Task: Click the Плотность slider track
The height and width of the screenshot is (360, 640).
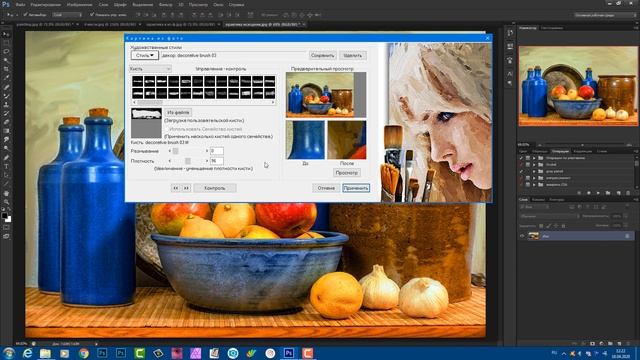Action: pyautogui.click(x=188, y=161)
